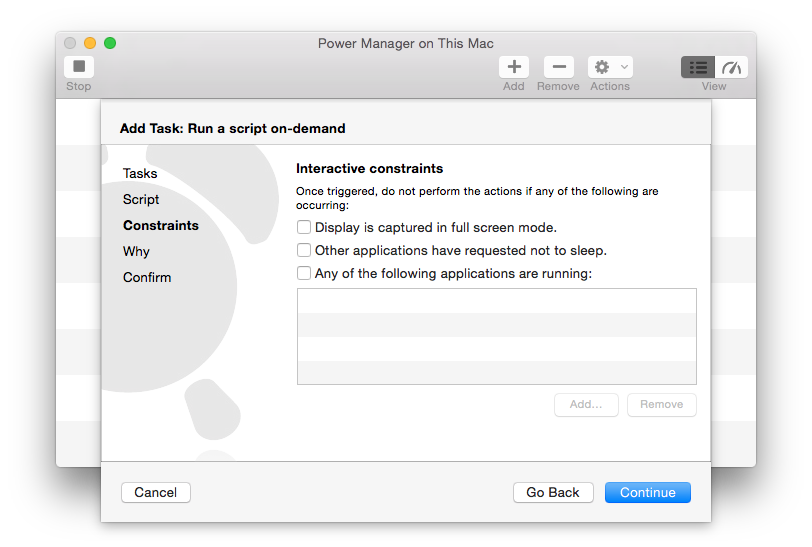Select the Tasks step in sidebar
Image resolution: width=812 pixels, height=547 pixels.
click(140, 174)
